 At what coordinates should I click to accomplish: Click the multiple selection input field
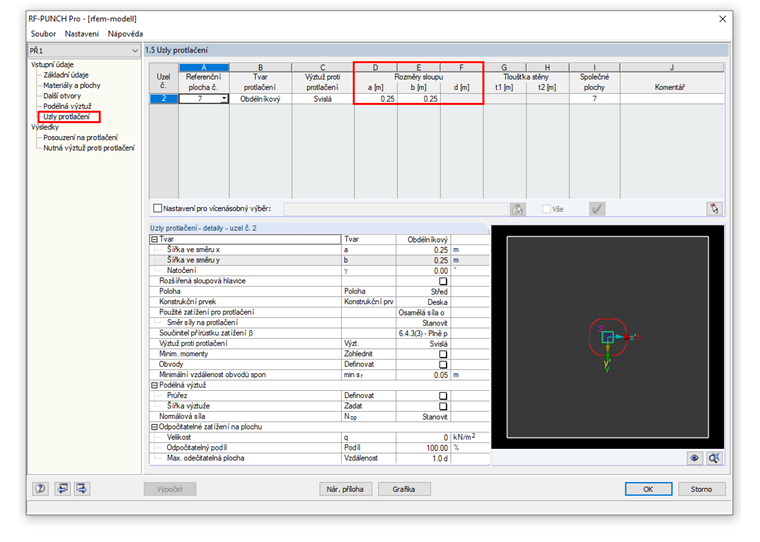tap(396, 209)
